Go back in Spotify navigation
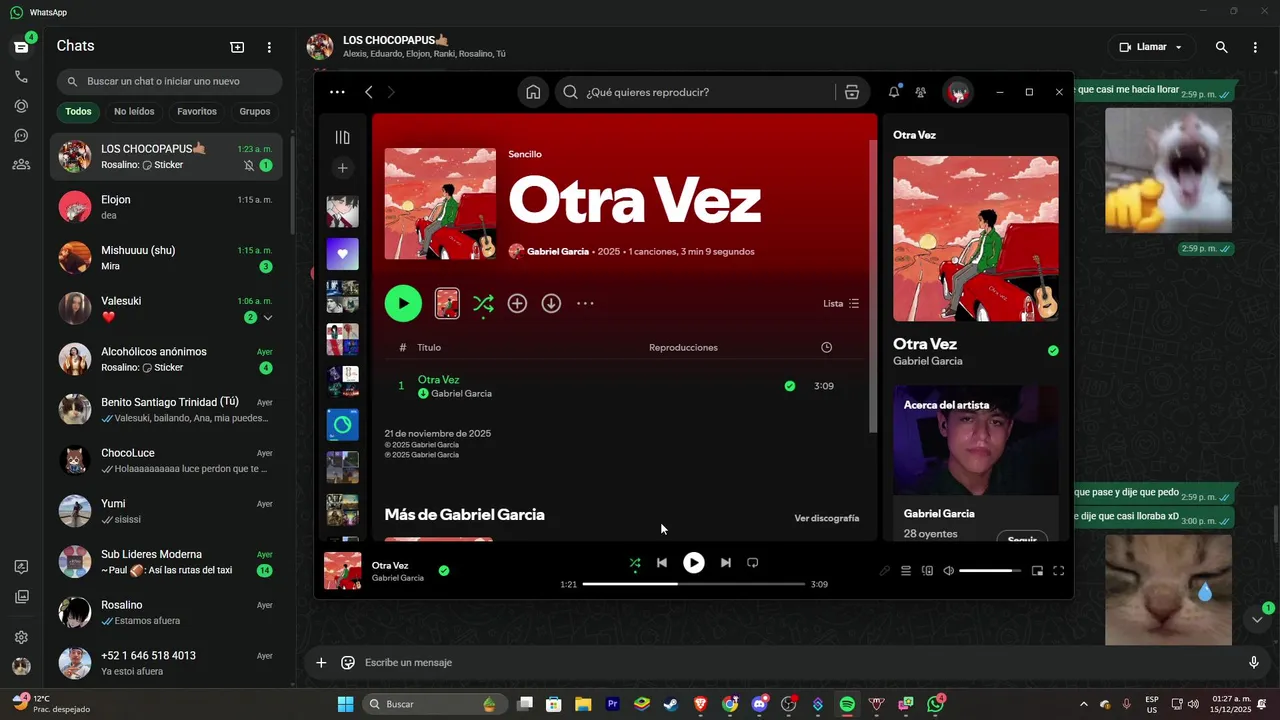This screenshot has width=1280, height=720. click(369, 92)
